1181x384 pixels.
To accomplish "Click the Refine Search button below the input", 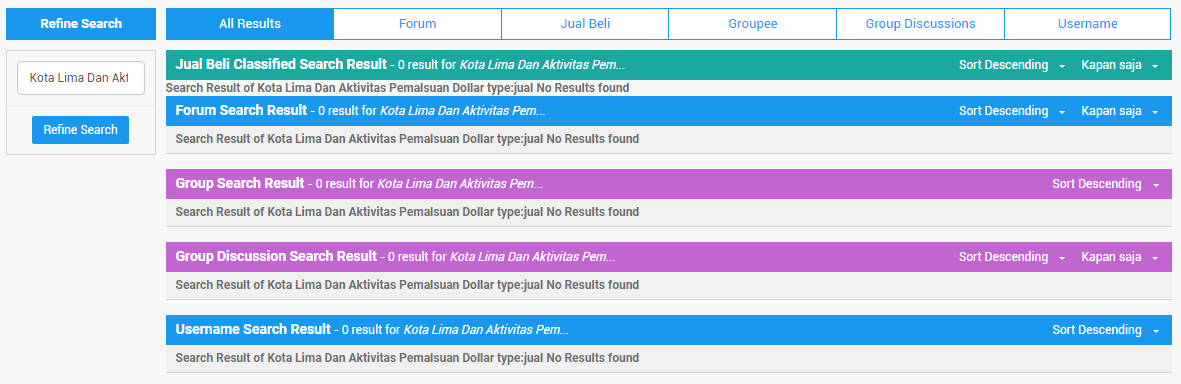I will (x=81, y=130).
